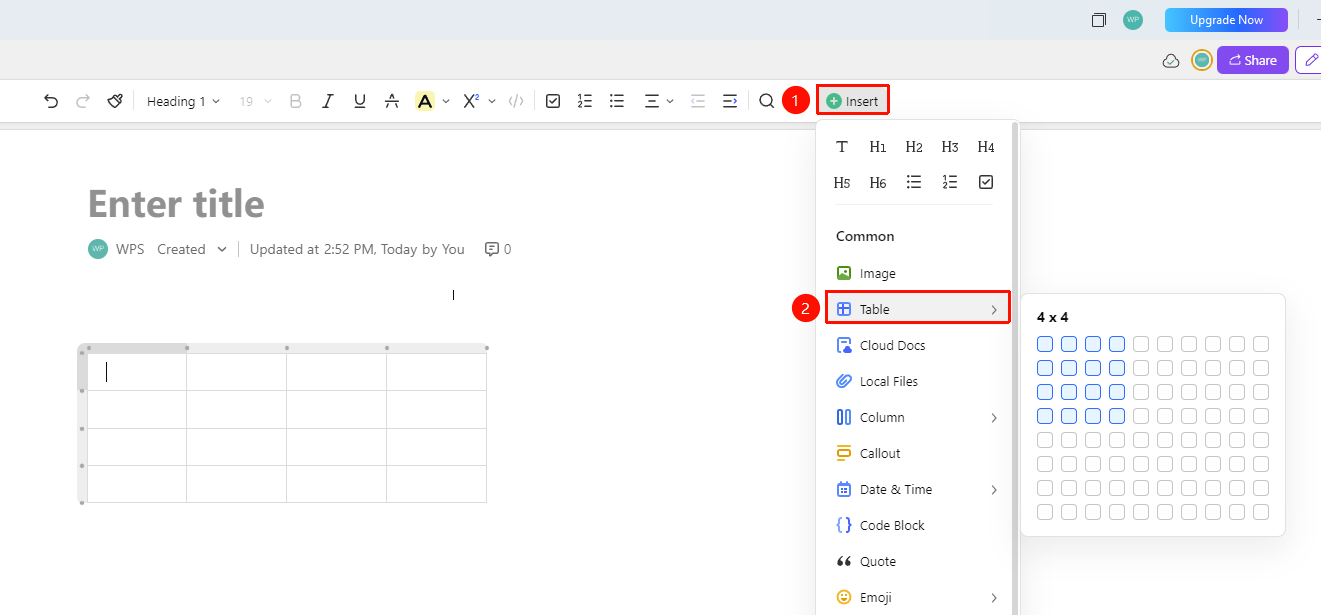Click the Share button

click(1253, 60)
